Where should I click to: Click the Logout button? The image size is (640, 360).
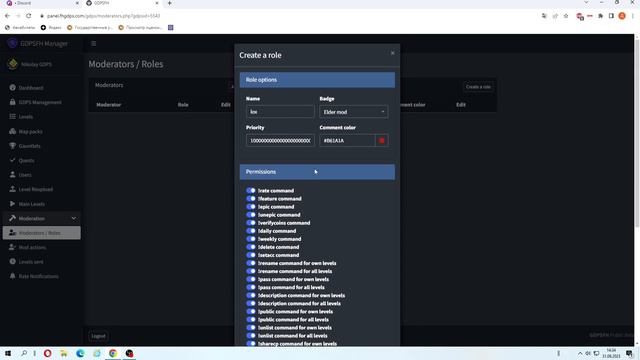coord(98,336)
